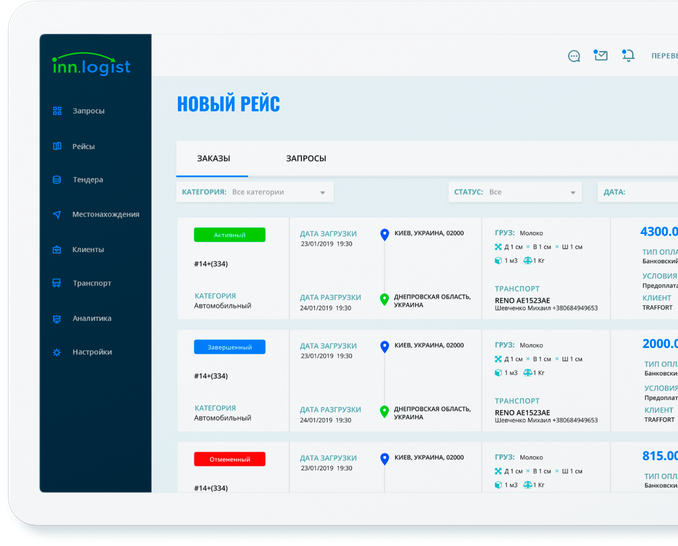This screenshot has height=546, width=678.
Task: Click Киев, Украина, 02000 in Завершенный order
Action: tap(429, 345)
